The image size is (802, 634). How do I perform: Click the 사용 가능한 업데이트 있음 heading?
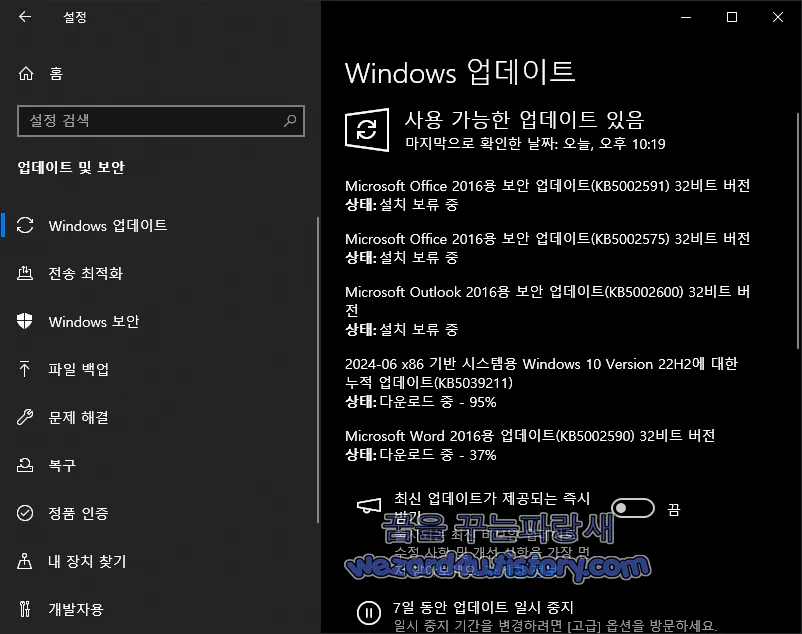pos(524,120)
